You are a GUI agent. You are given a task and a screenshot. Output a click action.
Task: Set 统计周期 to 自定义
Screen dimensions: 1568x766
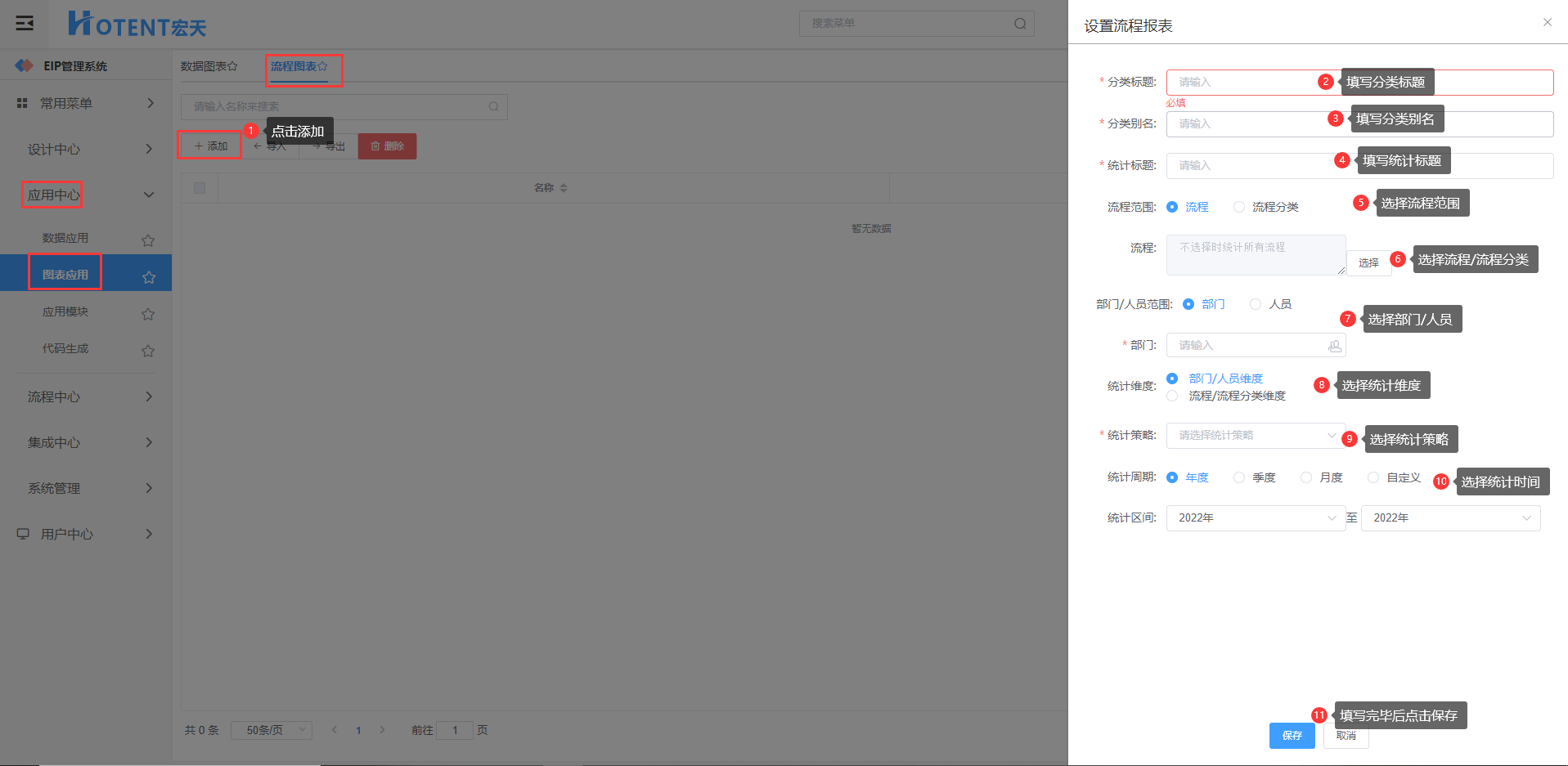[1373, 477]
